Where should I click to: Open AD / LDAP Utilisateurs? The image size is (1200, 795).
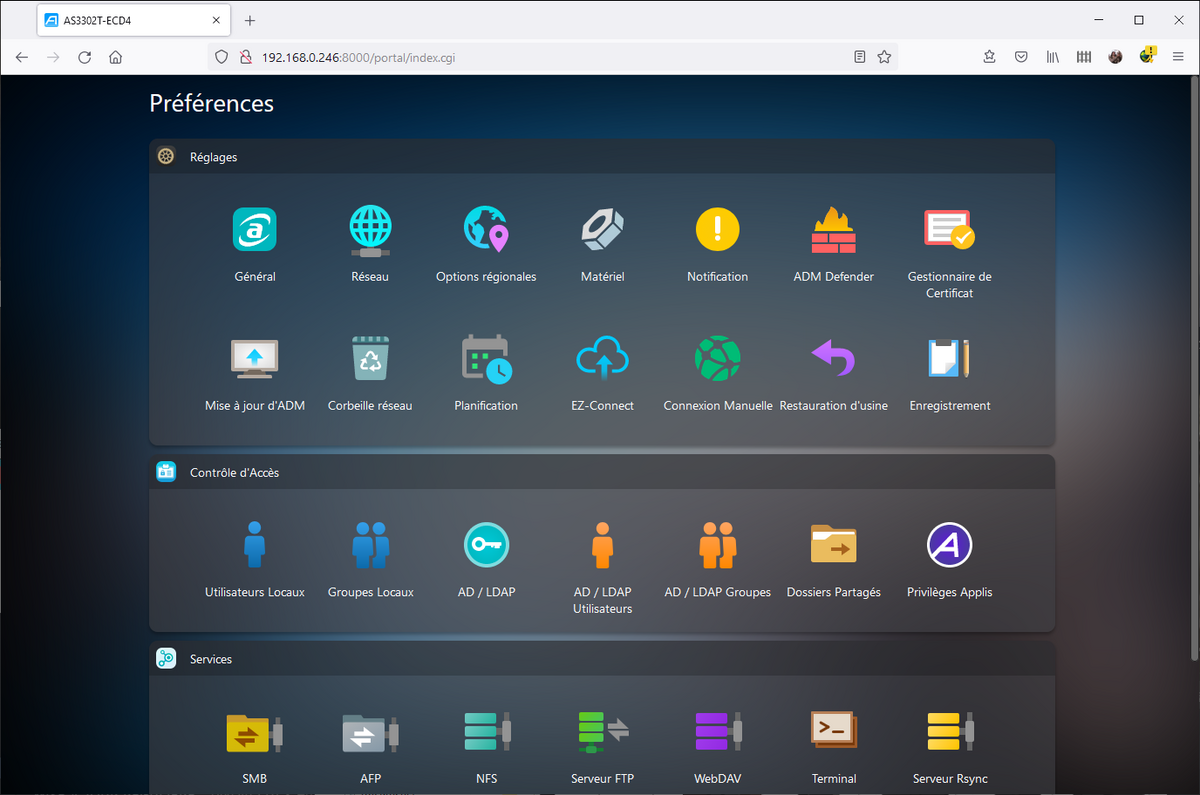point(602,545)
